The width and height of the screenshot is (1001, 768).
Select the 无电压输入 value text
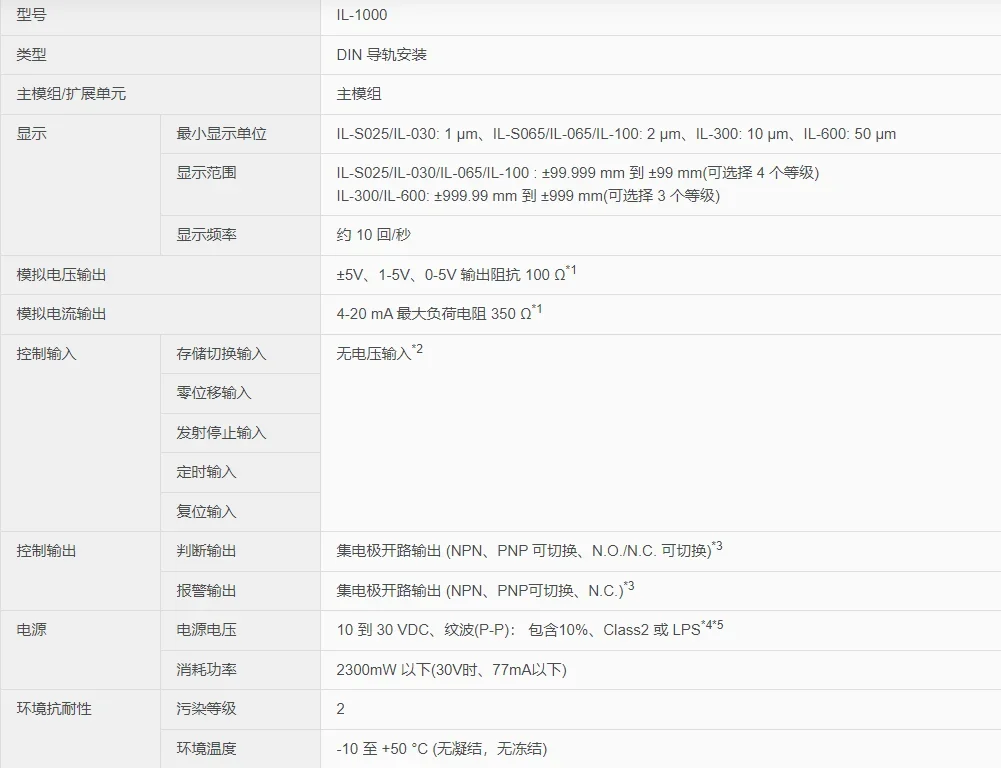[x=379, y=352]
